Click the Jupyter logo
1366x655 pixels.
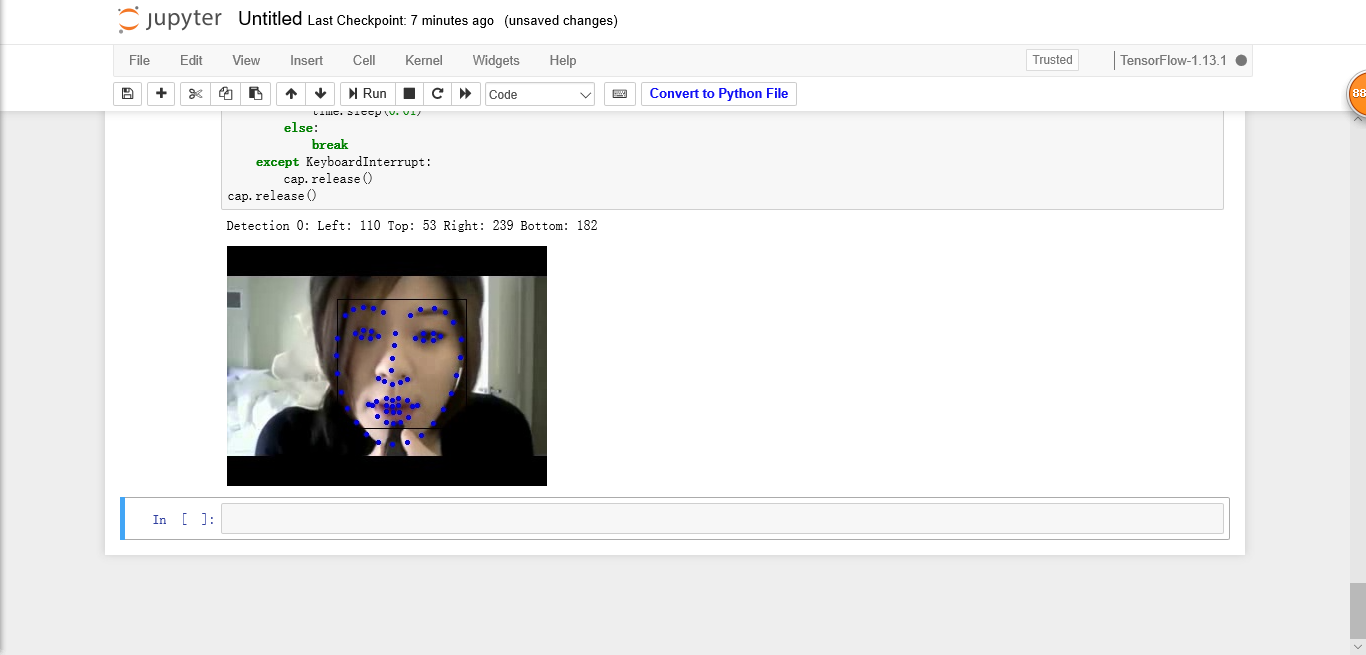tap(169, 19)
